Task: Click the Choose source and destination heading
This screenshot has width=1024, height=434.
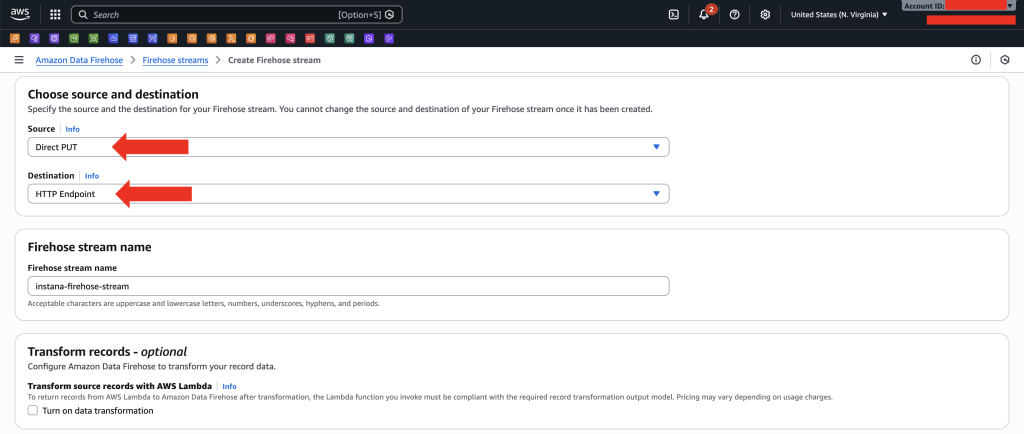Action: click(x=113, y=95)
